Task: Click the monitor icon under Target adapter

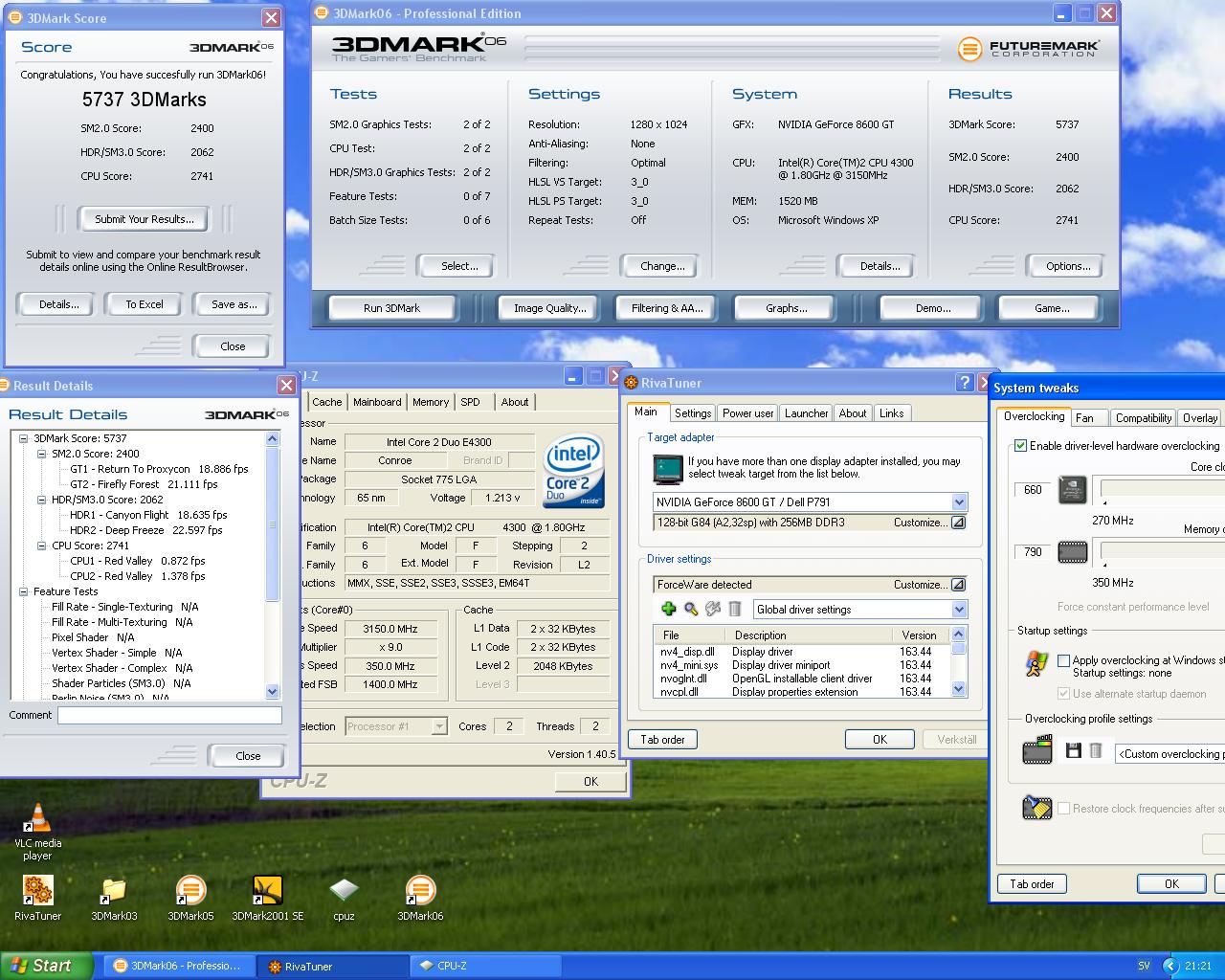Action: 668,469
